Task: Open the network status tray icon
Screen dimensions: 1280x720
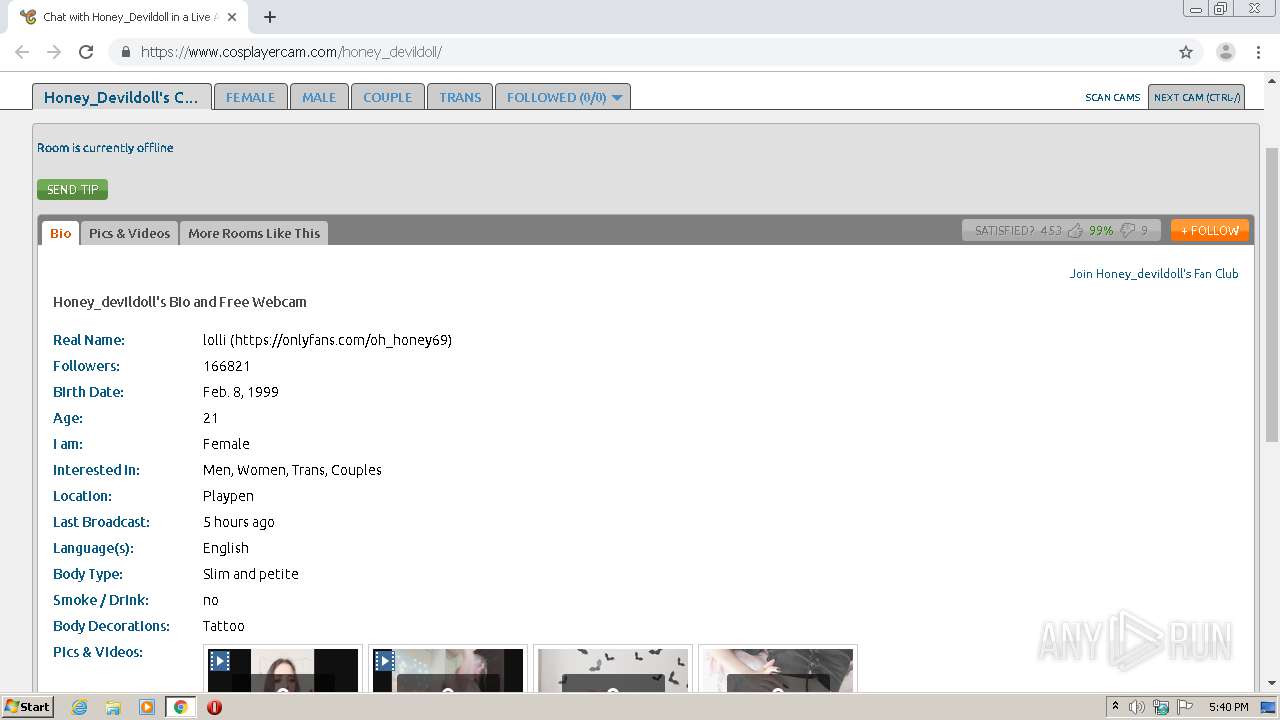Action: (1161, 707)
